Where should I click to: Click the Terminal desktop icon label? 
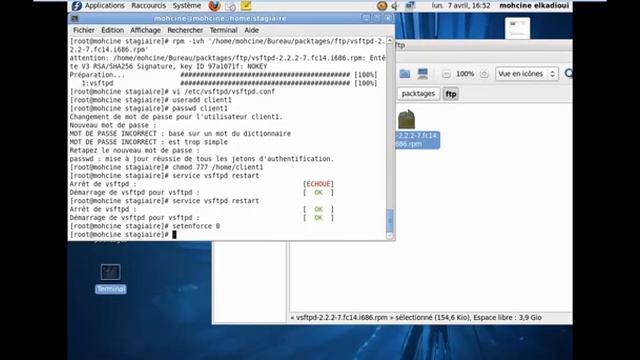pyautogui.click(x=111, y=289)
